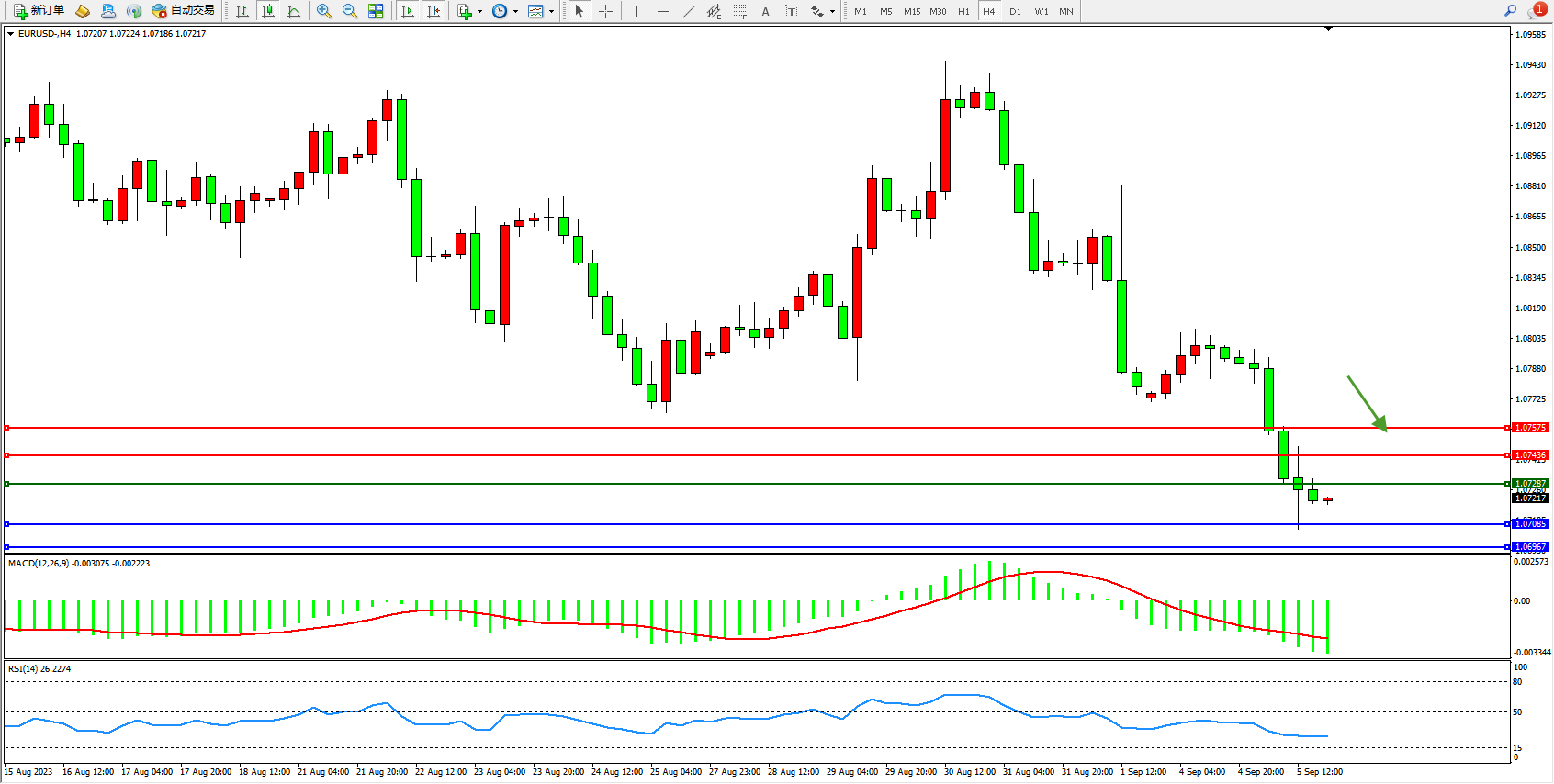Choose the text label tool
Screen dimensions: 1554x784
[x=791, y=11]
